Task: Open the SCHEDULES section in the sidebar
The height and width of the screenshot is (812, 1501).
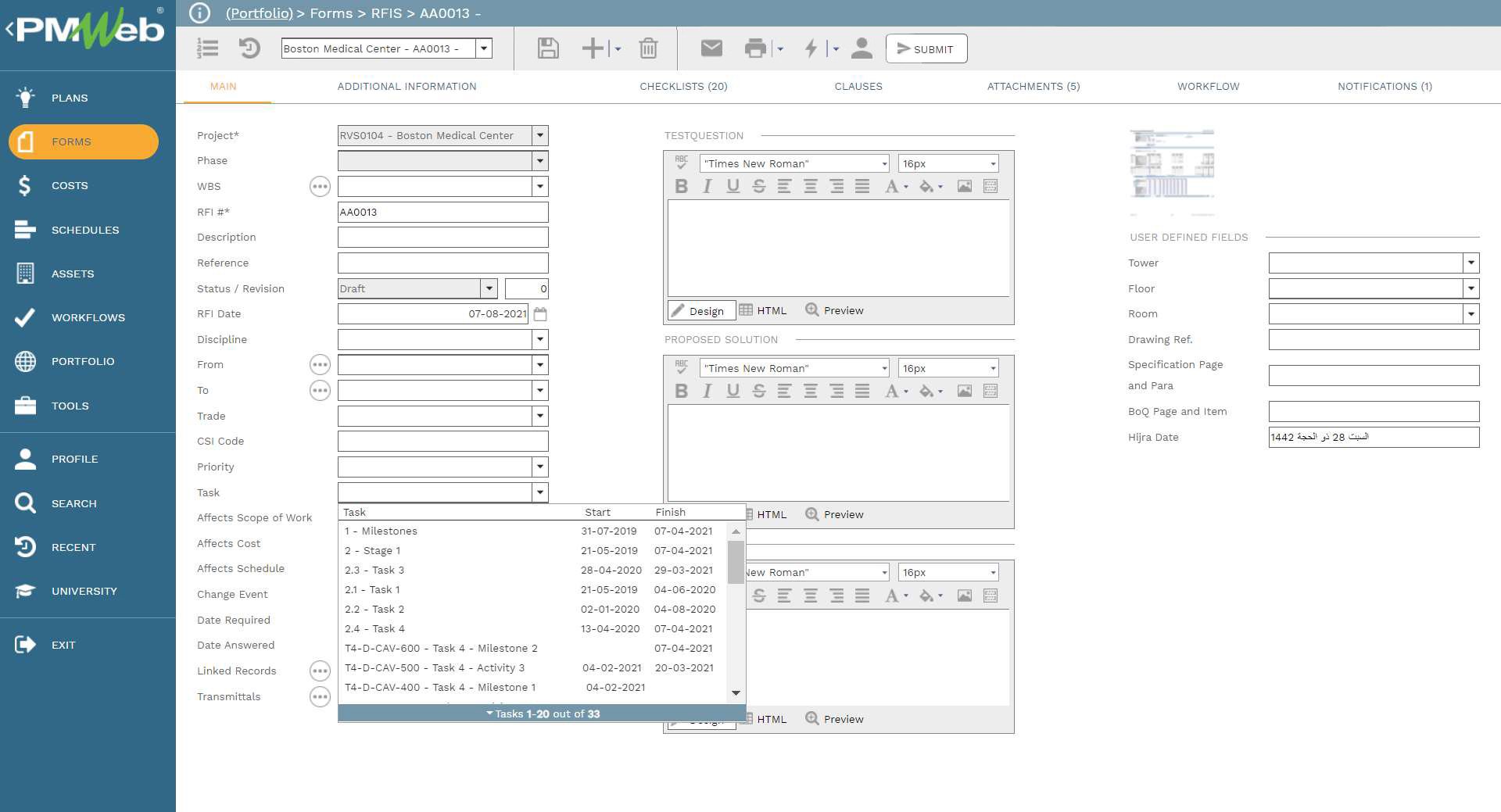Action: (x=85, y=230)
